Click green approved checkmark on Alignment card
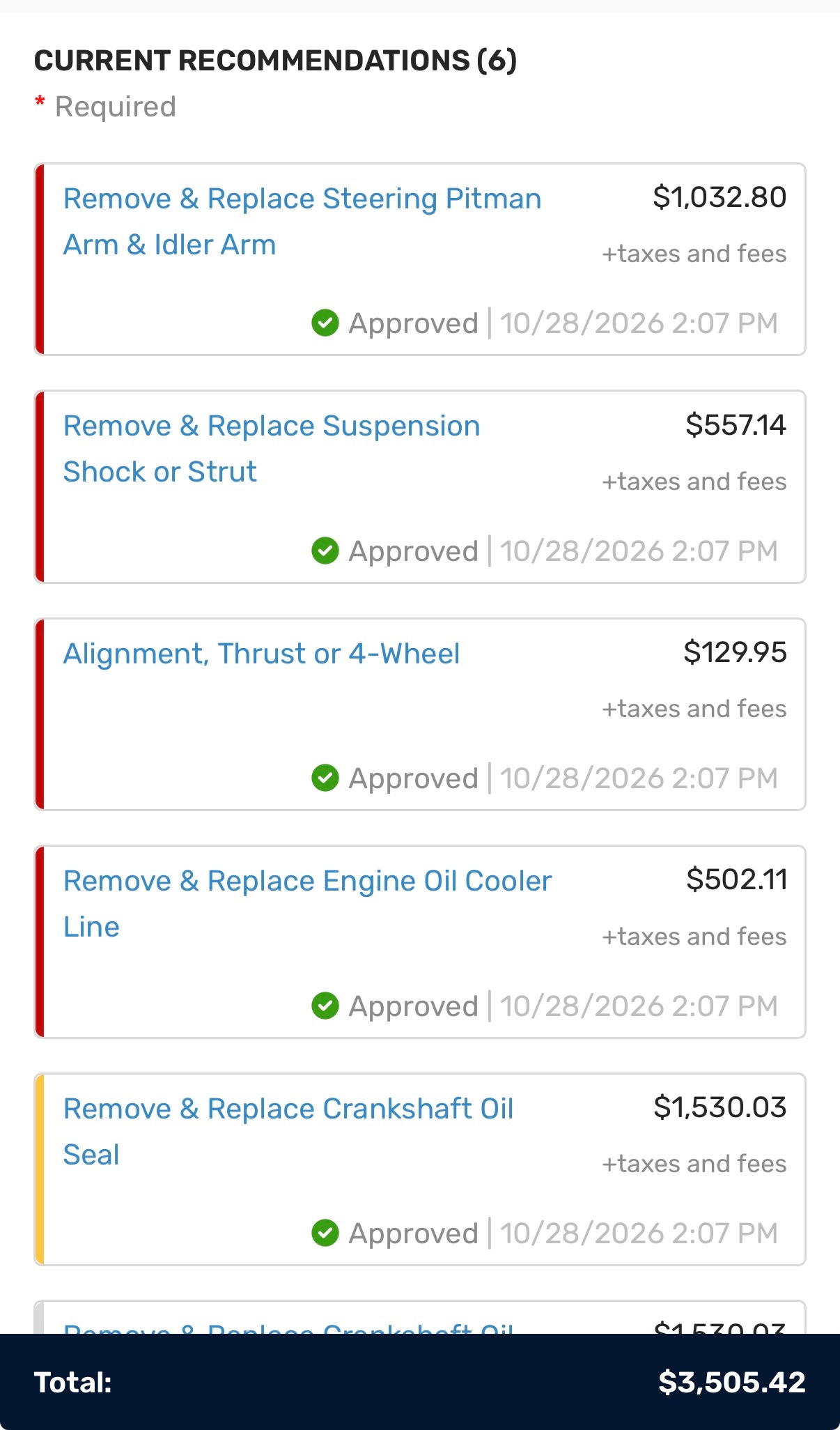The width and height of the screenshot is (840, 1430). tap(325, 778)
